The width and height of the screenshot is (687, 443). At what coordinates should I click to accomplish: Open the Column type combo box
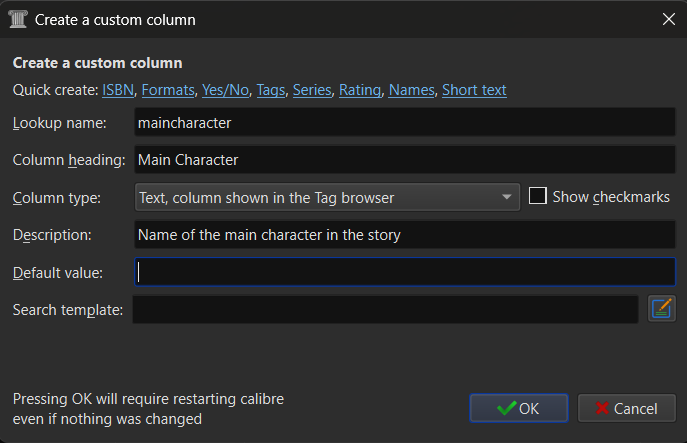(x=327, y=197)
